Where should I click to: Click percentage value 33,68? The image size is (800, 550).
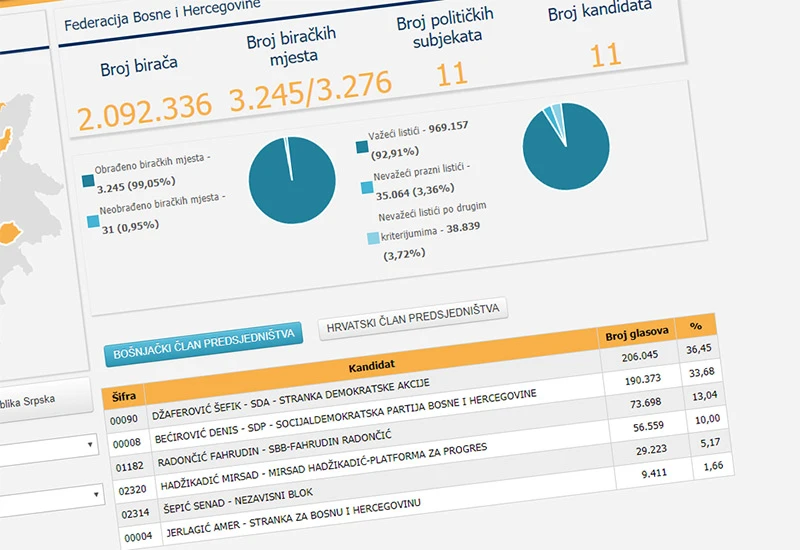click(702, 372)
